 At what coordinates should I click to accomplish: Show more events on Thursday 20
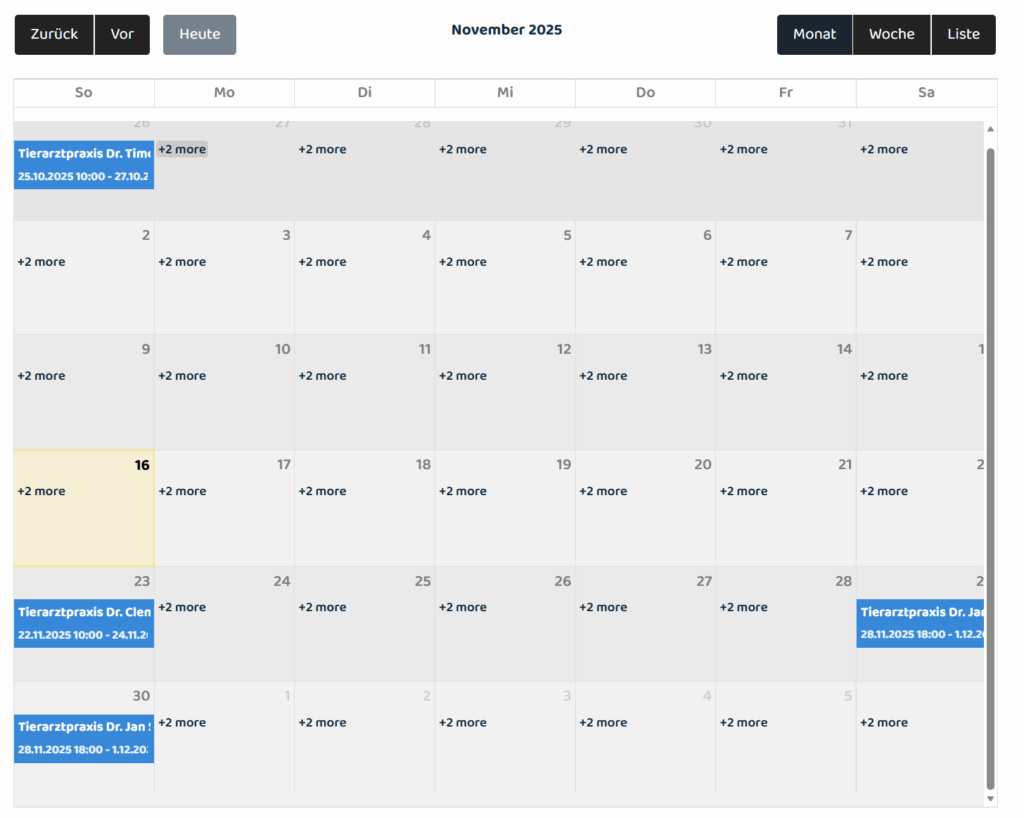(603, 491)
